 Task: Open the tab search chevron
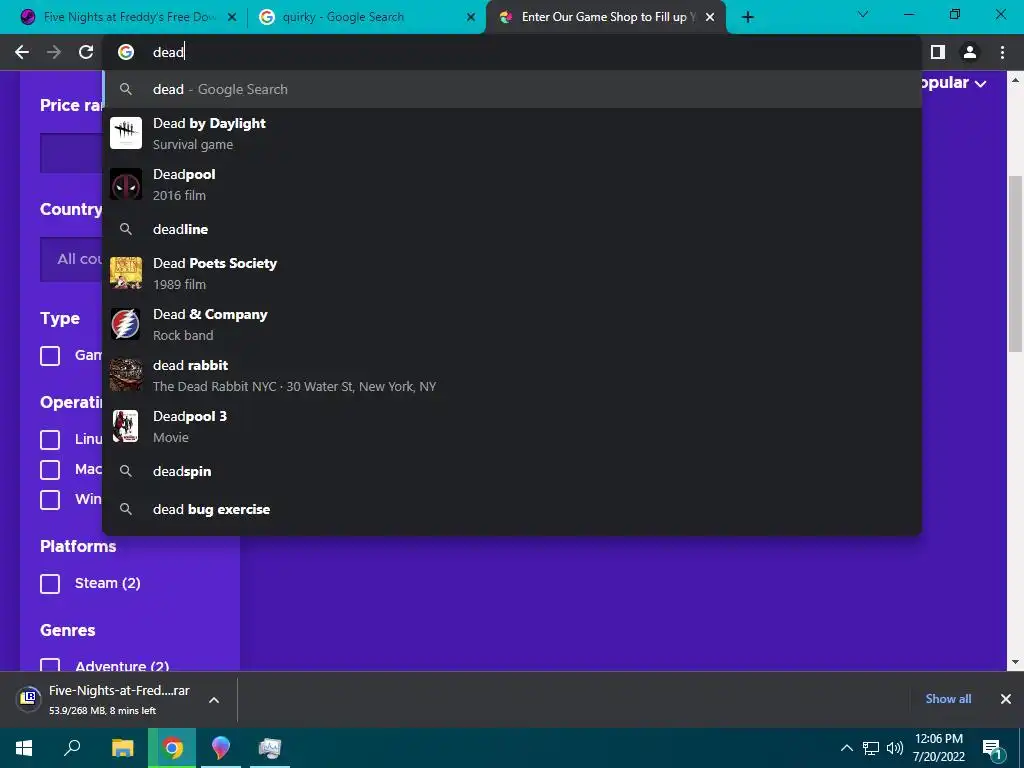863,14
